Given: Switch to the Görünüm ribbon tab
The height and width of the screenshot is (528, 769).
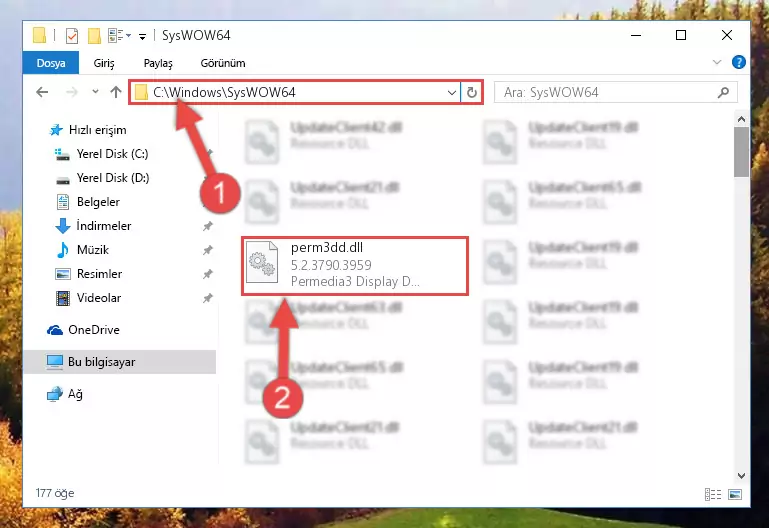Looking at the screenshot, I should pos(223,63).
